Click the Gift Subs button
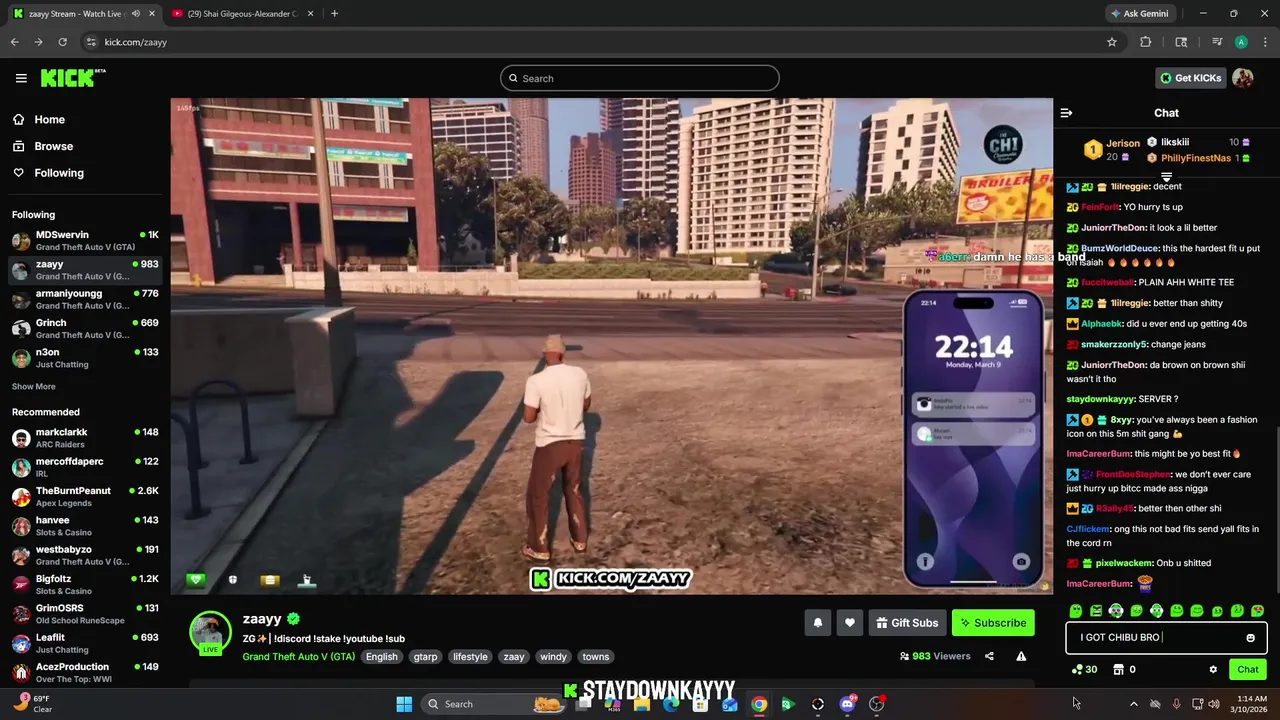The height and width of the screenshot is (720, 1280). click(x=907, y=623)
